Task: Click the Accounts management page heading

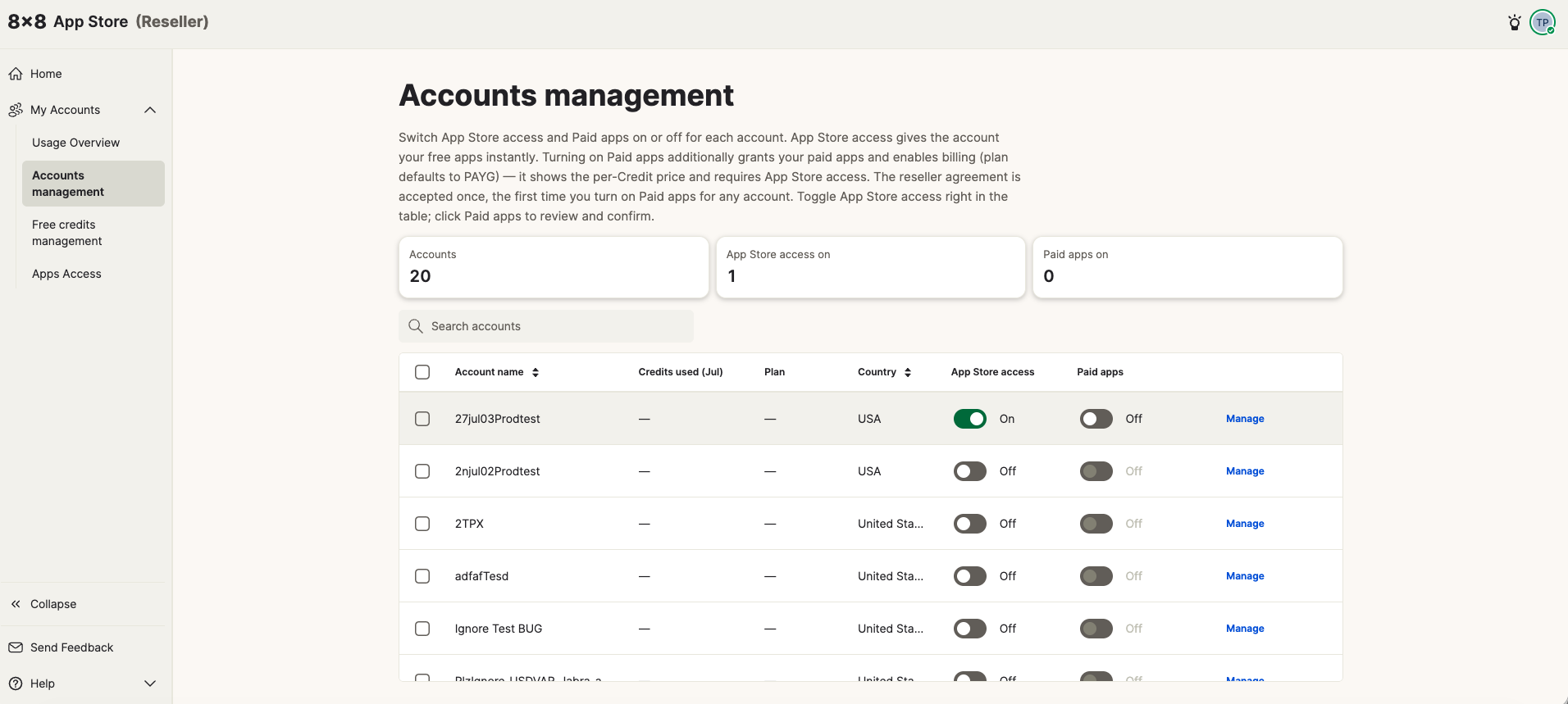Action: [x=566, y=96]
